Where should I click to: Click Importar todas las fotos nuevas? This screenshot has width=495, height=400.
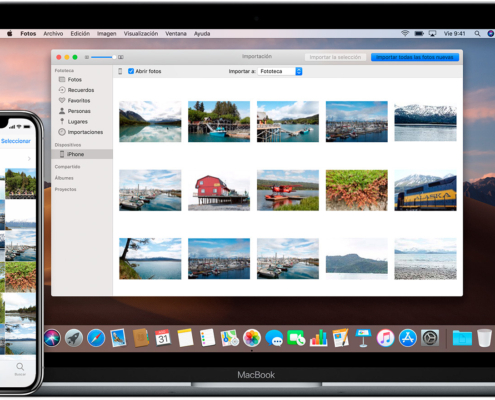tap(415, 57)
